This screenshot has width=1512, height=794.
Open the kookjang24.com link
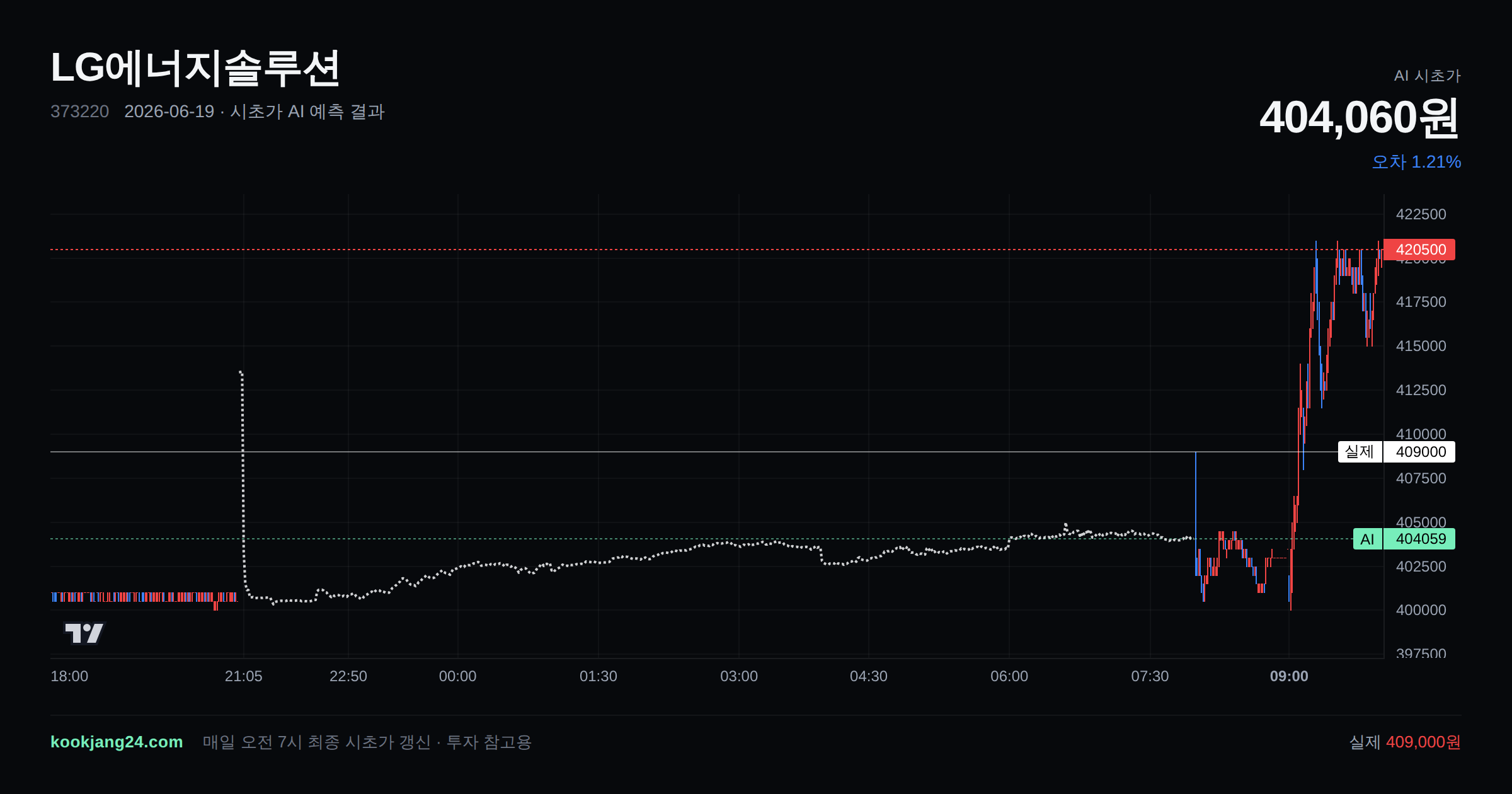(x=117, y=742)
